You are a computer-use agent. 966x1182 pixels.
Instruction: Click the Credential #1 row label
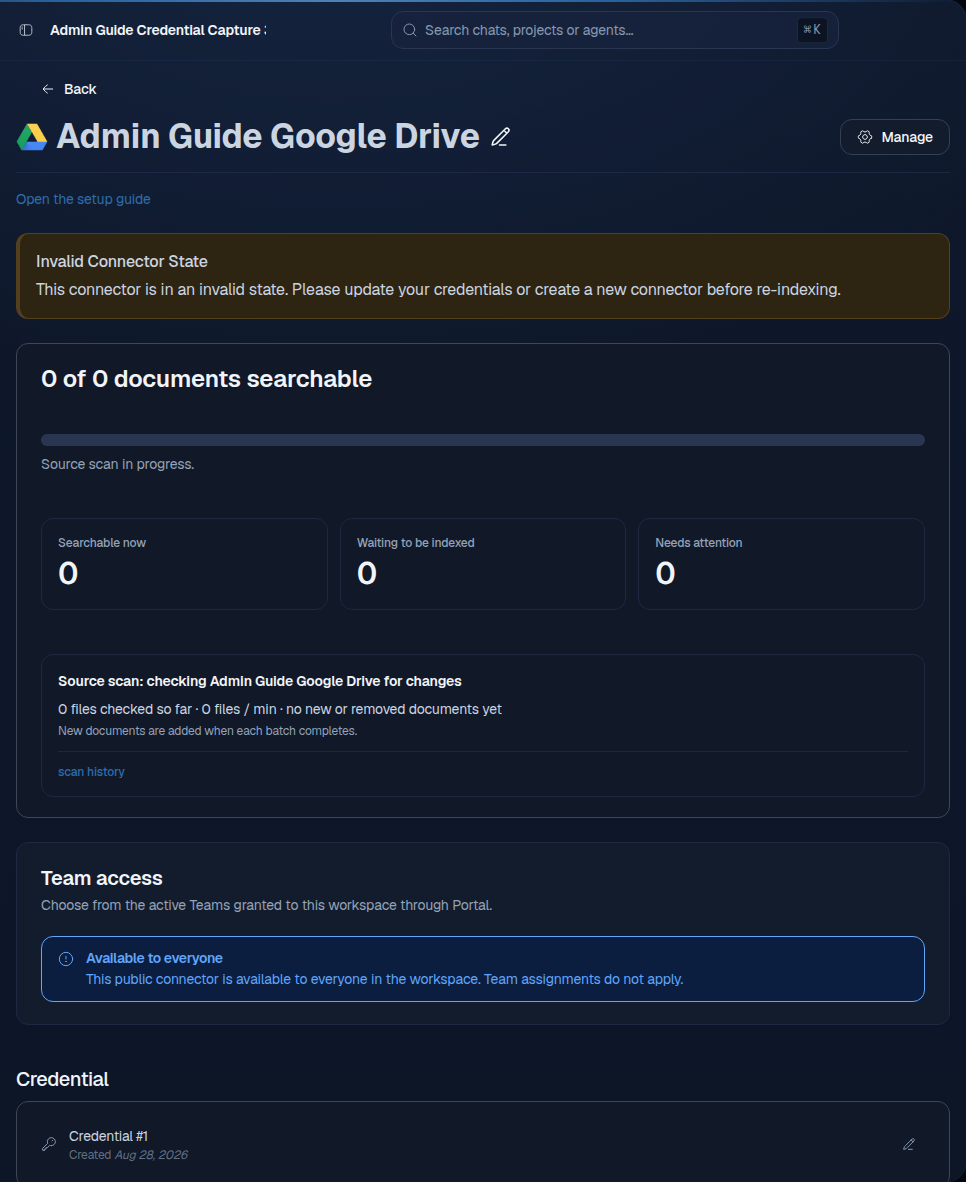point(108,1136)
